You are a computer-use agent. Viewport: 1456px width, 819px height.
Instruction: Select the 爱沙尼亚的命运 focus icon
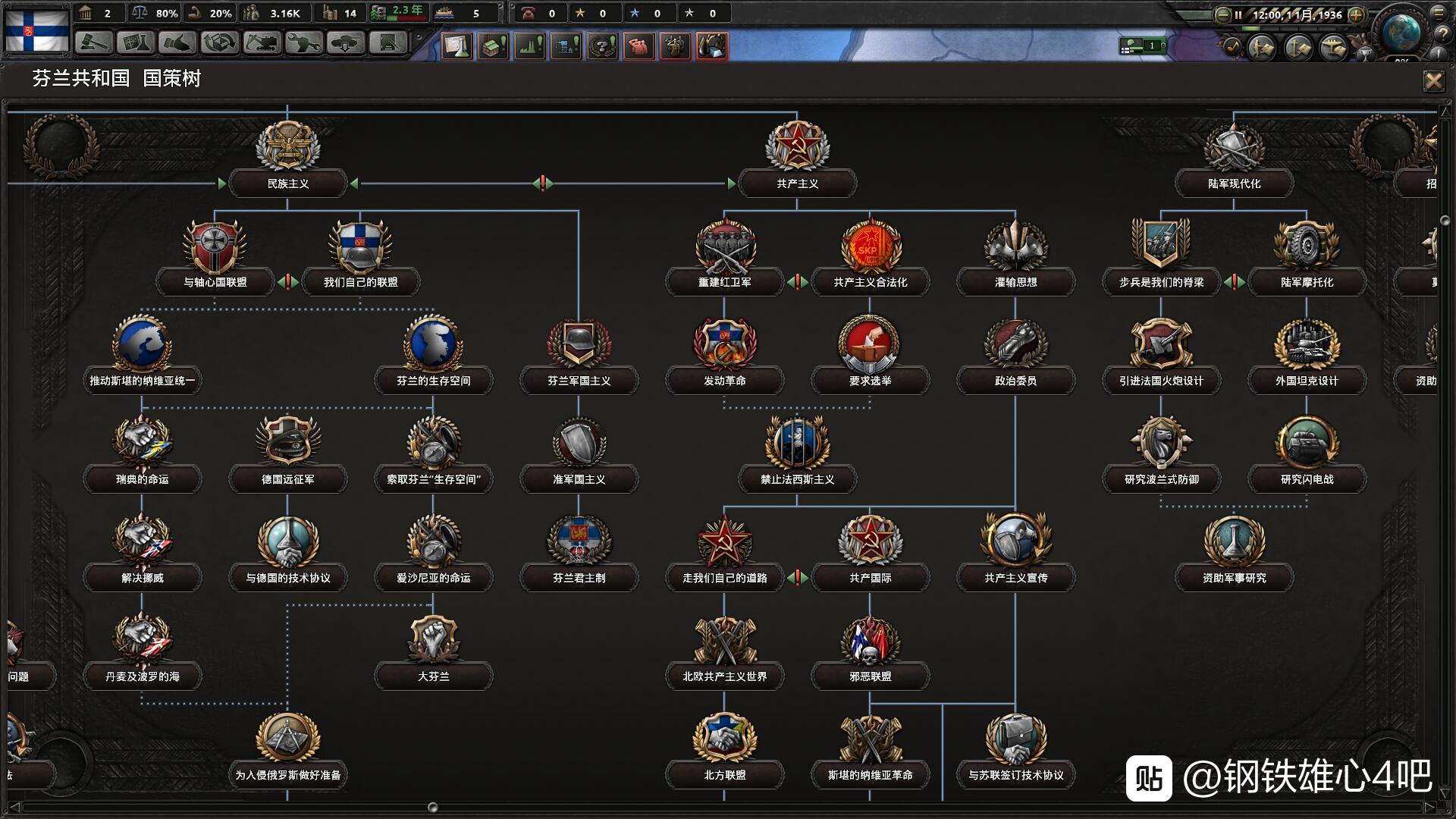click(x=433, y=541)
